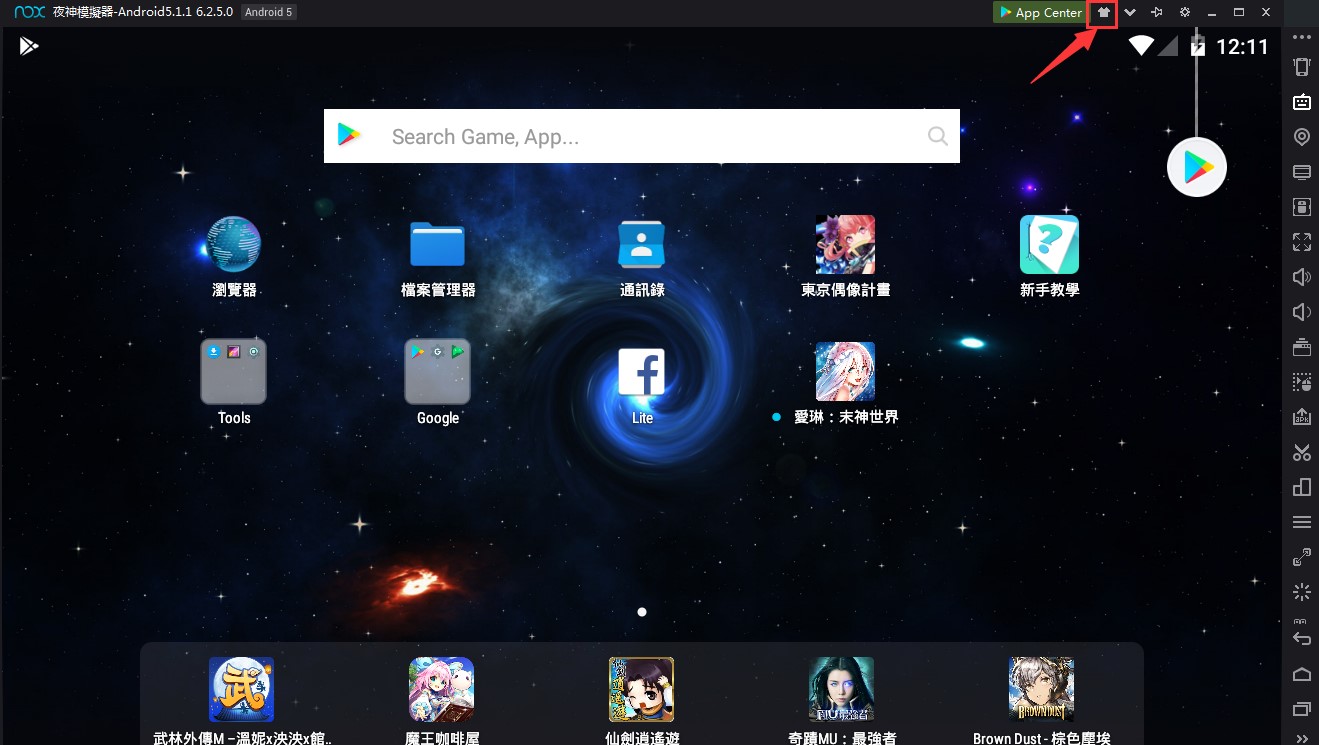Take a screenshot with scissors icon
This screenshot has height=745, width=1319.
coord(1302,452)
